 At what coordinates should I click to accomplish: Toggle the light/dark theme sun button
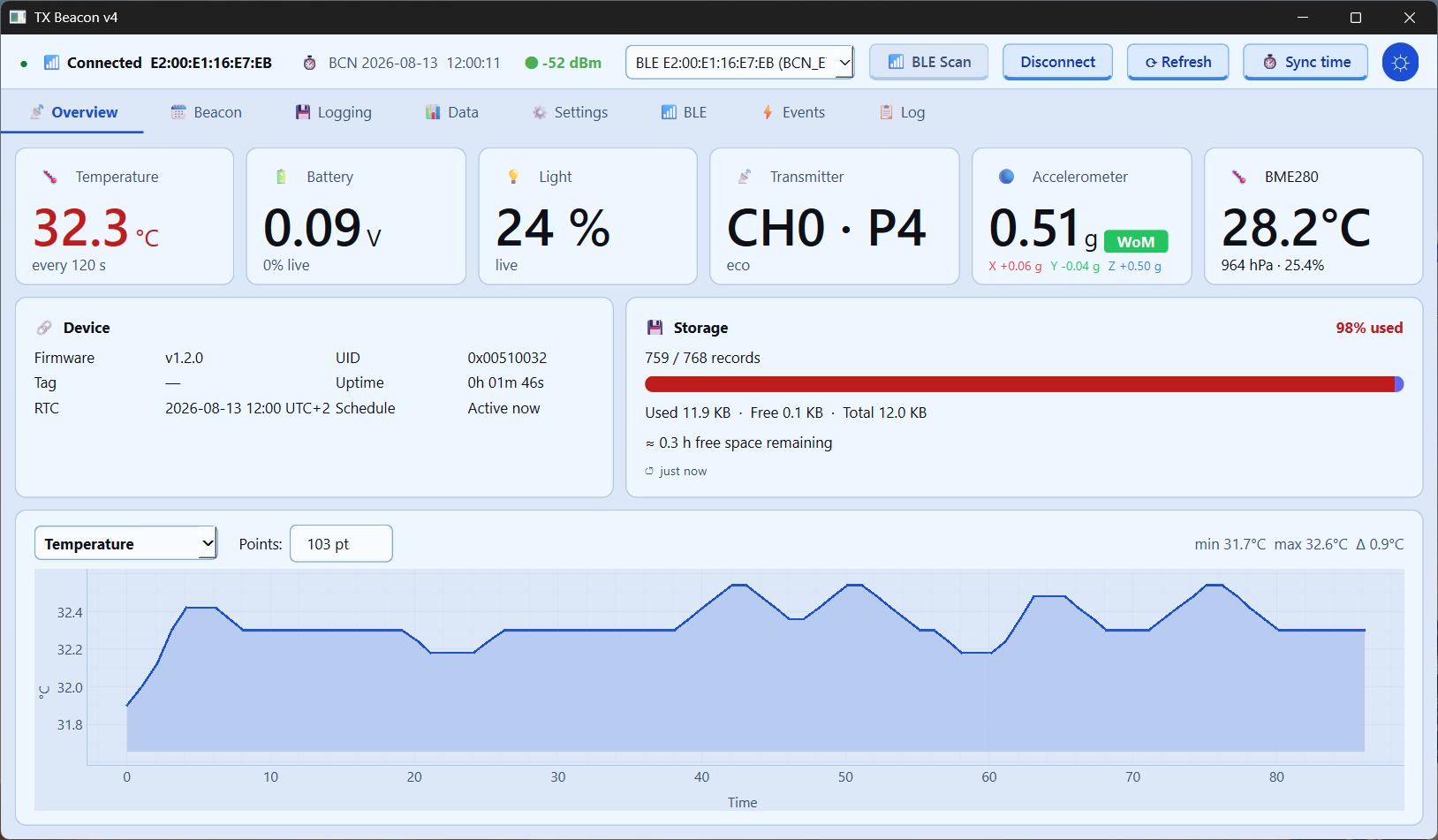point(1400,62)
